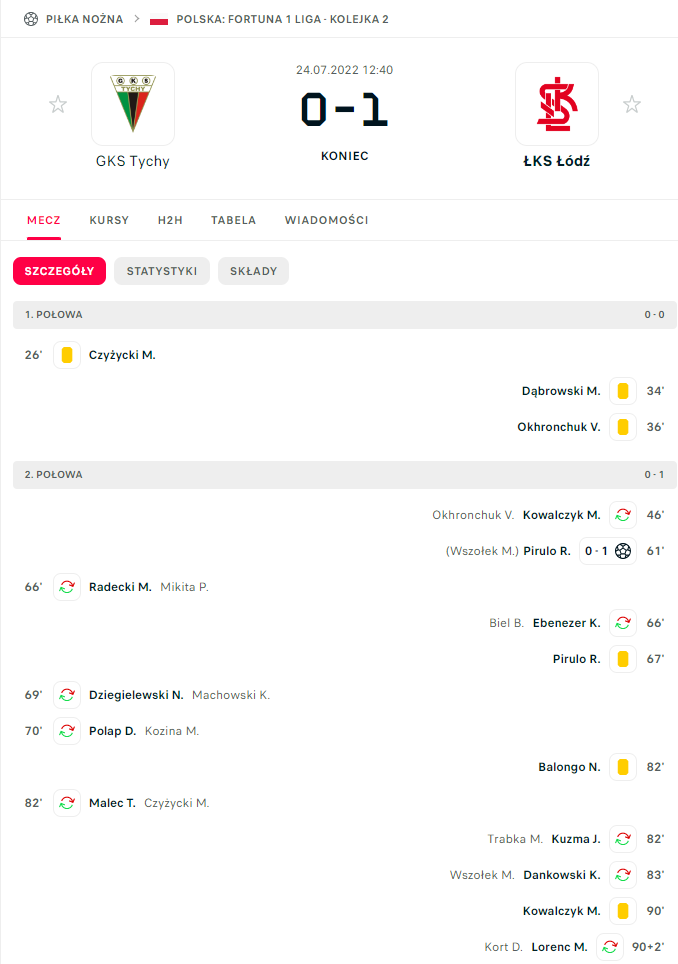678x964 pixels.
Task: Show the Statystyki section
Action: click(x=162, y=271)
